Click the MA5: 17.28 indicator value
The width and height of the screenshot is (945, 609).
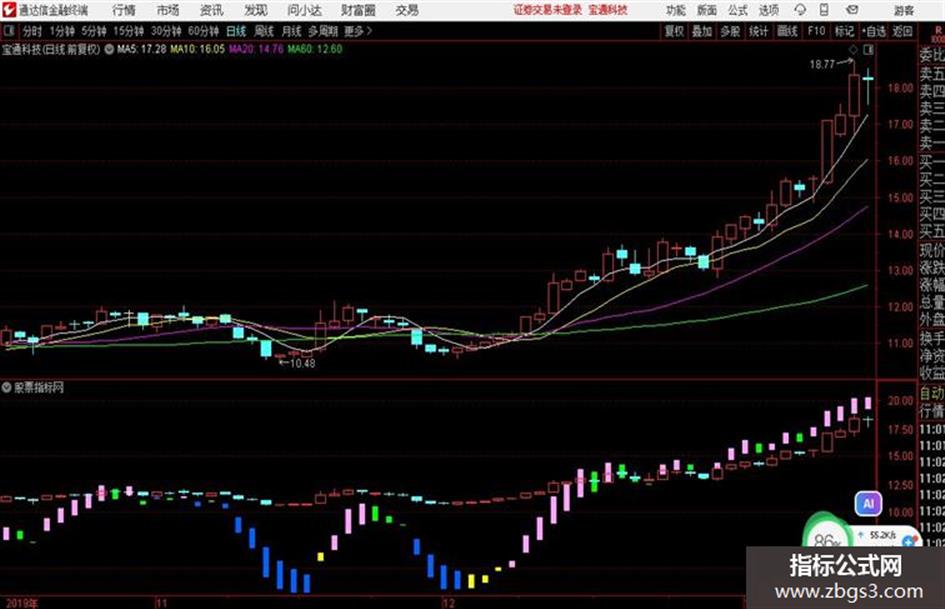[x=142, y=49]
